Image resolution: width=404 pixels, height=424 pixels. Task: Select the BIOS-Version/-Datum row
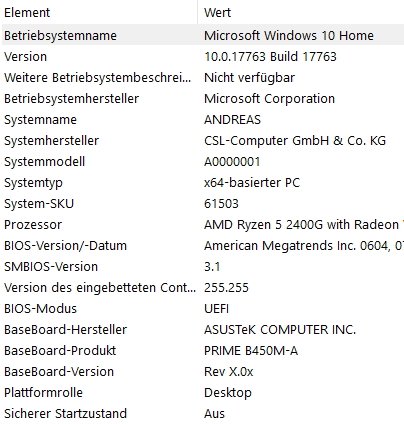203,245
